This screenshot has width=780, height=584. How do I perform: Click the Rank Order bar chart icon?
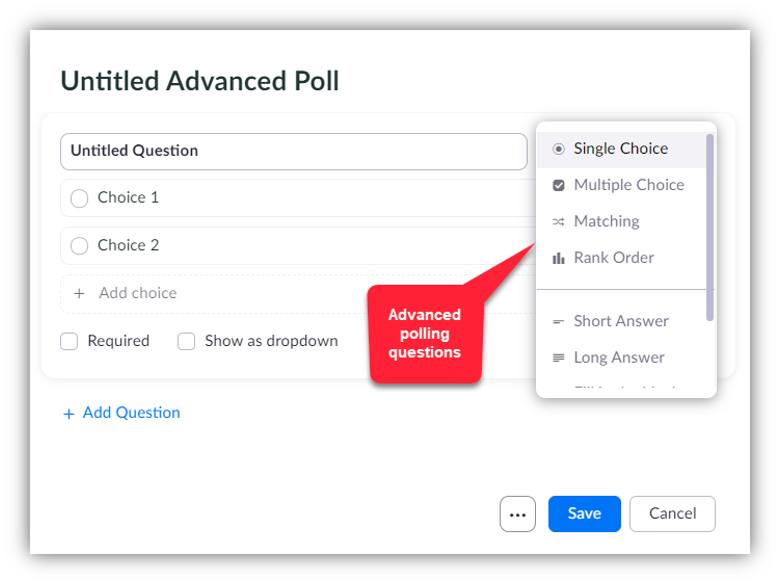tap(558, 258)
